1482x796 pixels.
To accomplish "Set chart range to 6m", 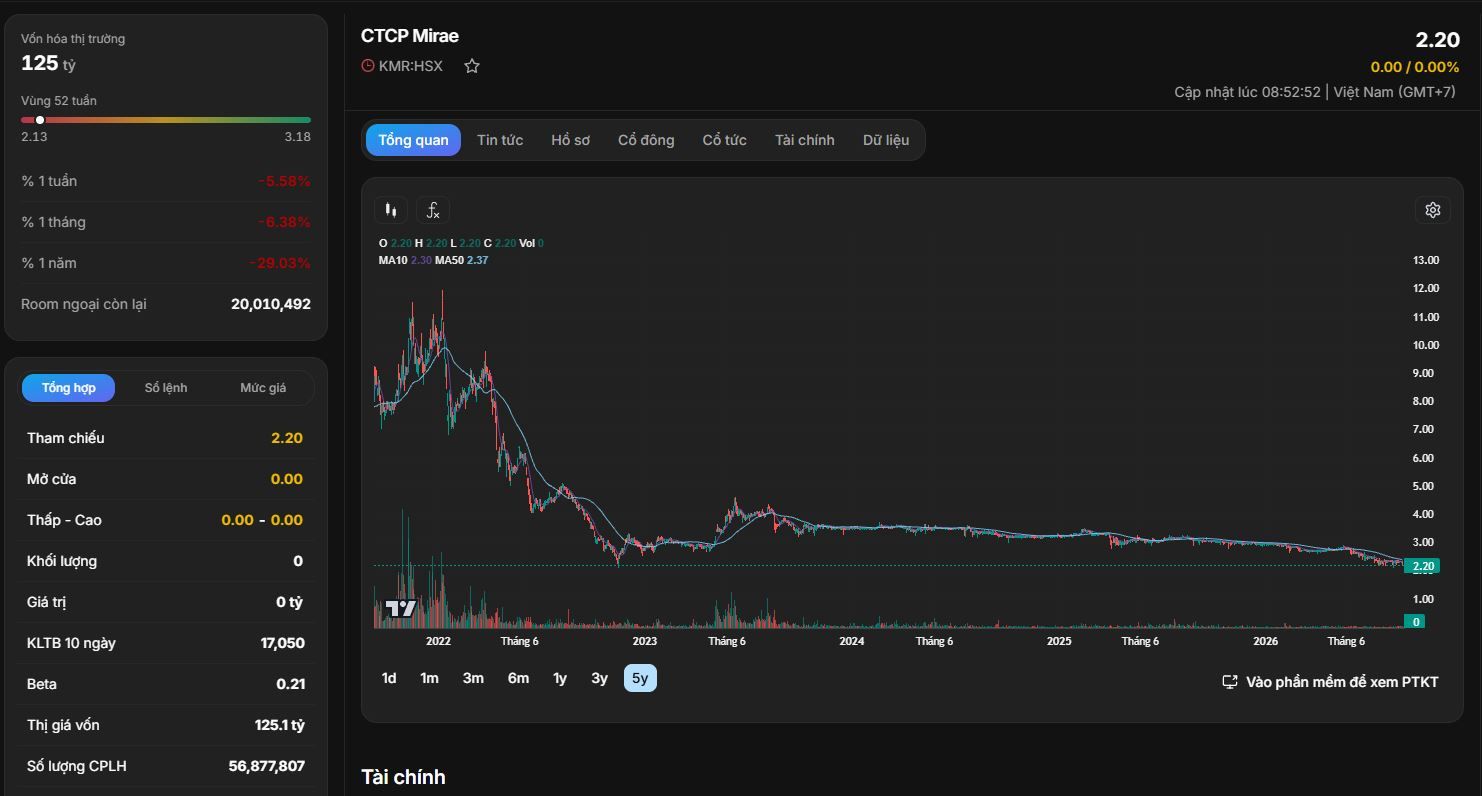I will click(518, 678).
